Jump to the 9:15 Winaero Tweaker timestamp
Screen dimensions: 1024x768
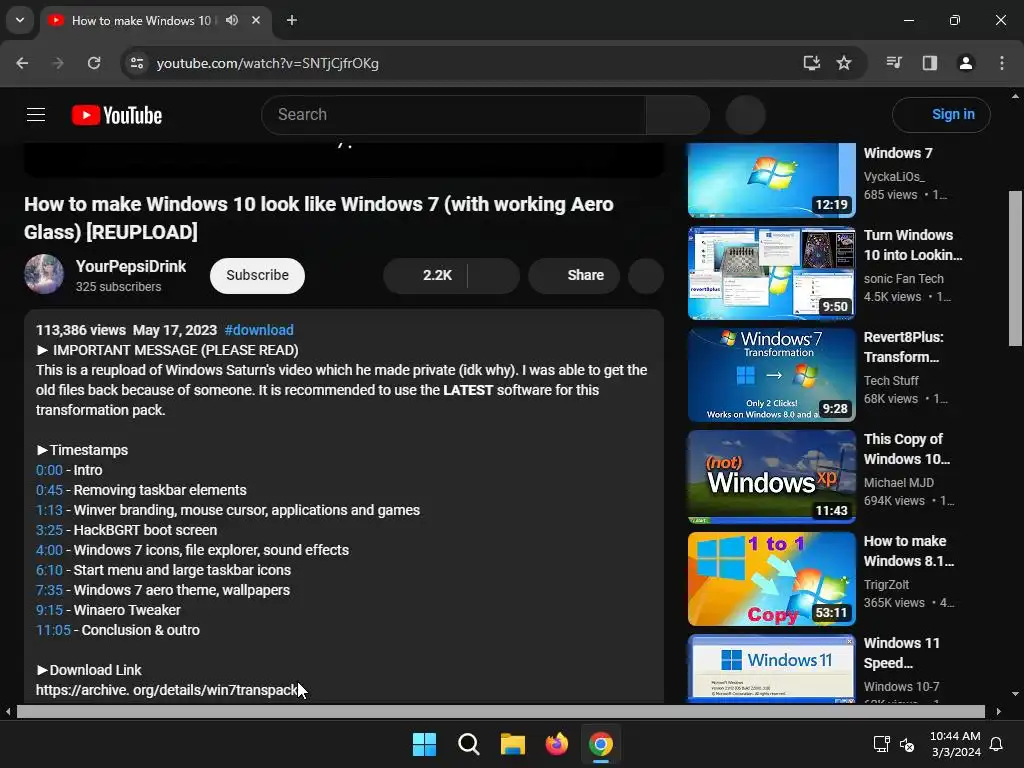tap(49, 611)
